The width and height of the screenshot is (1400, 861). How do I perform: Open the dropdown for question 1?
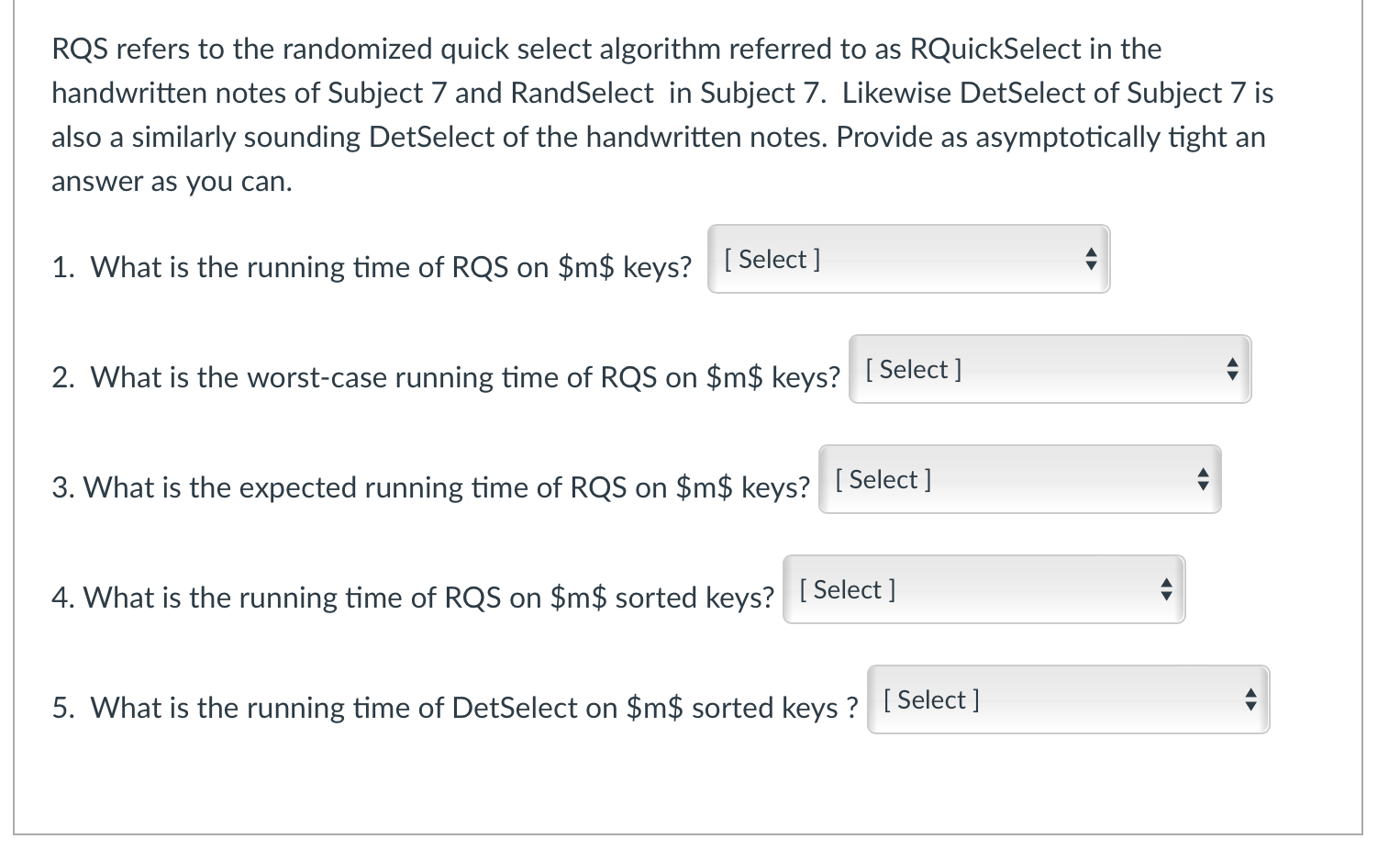[x=908, y=260]
